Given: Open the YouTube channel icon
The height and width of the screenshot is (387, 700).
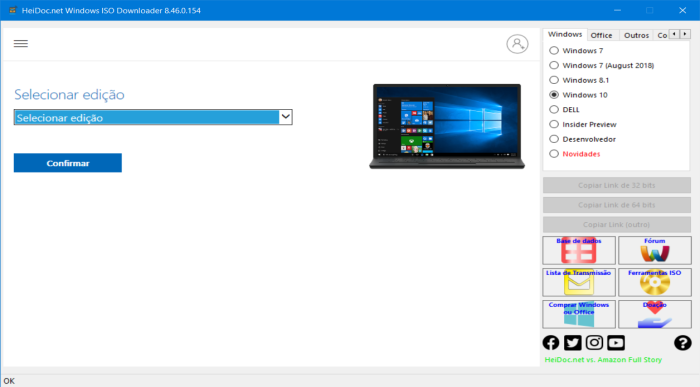Looking at the screenshot, I should 616,343.
